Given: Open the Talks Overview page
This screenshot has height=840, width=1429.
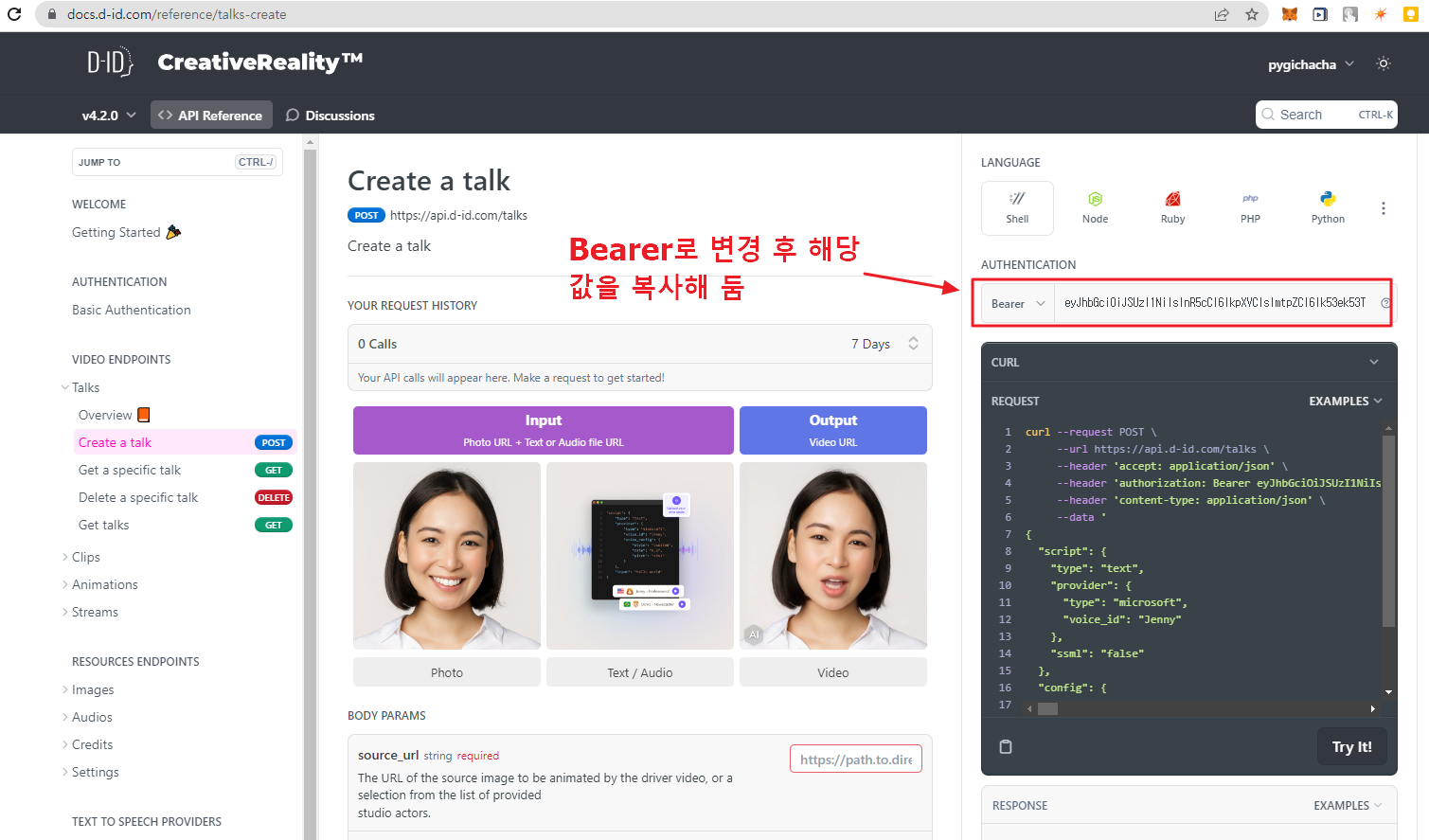Looking at the screenshot, I should tap(115, 415).
